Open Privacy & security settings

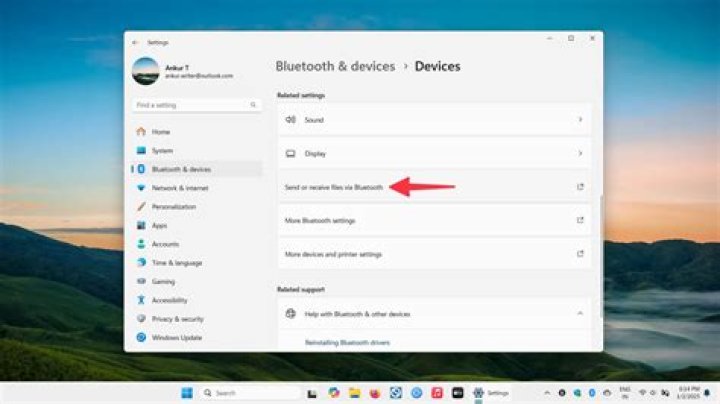click(x=197, y=319)
